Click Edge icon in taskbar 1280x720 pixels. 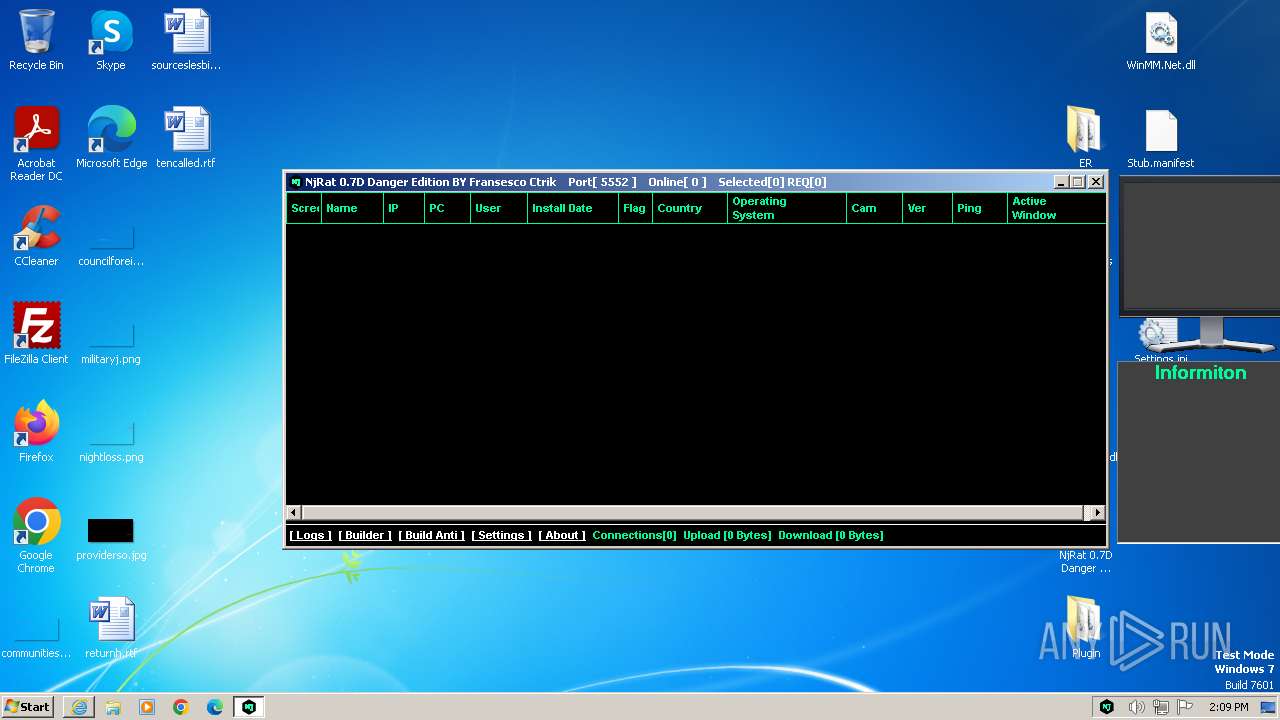[x=215, y=707]
